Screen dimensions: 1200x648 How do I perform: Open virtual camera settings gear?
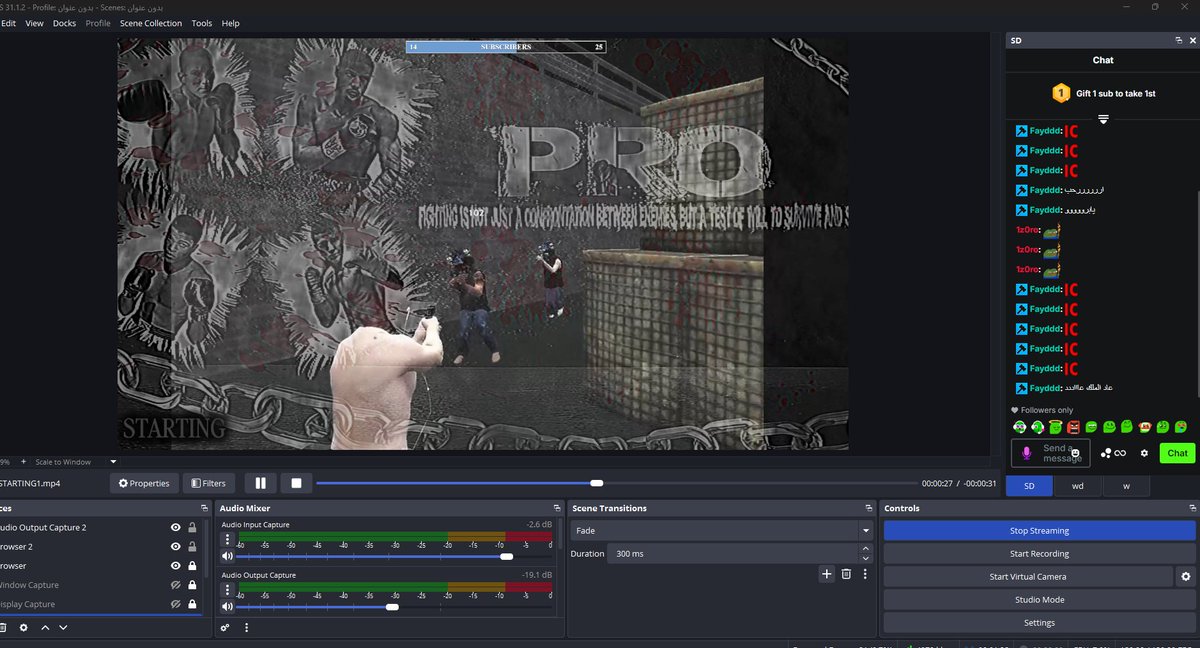1186,577
